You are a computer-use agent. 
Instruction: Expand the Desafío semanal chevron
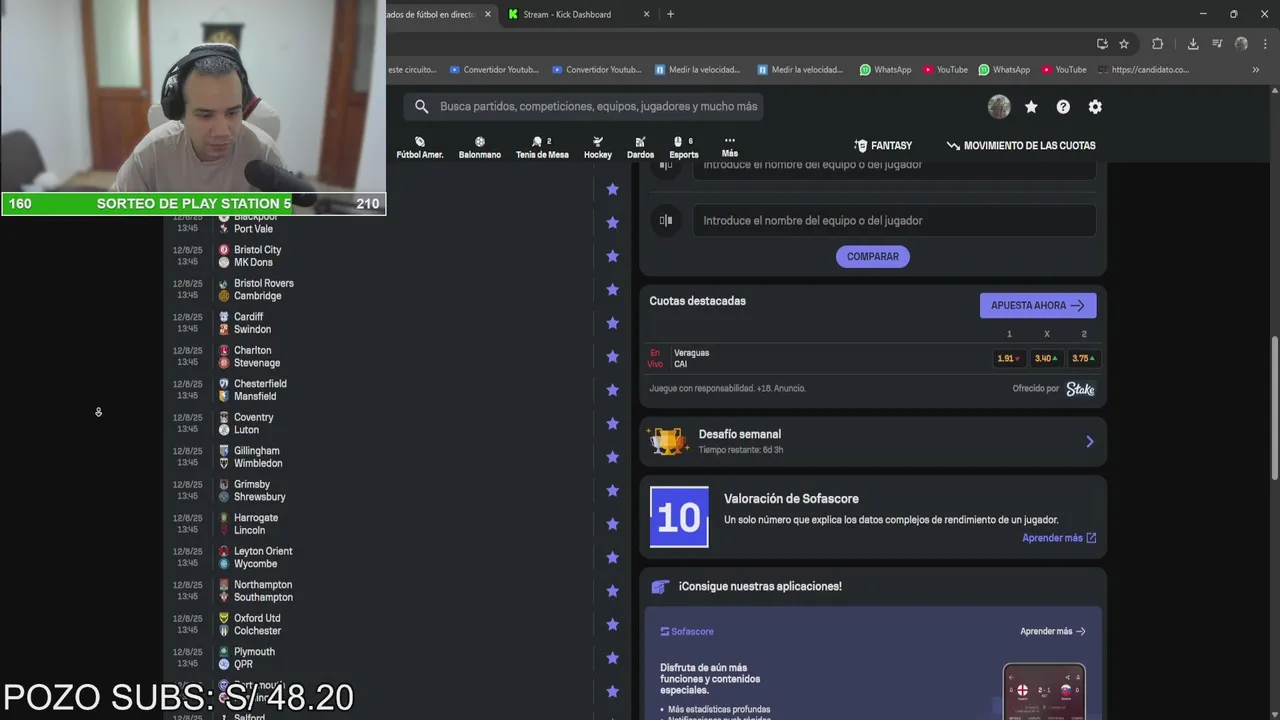1090,441
